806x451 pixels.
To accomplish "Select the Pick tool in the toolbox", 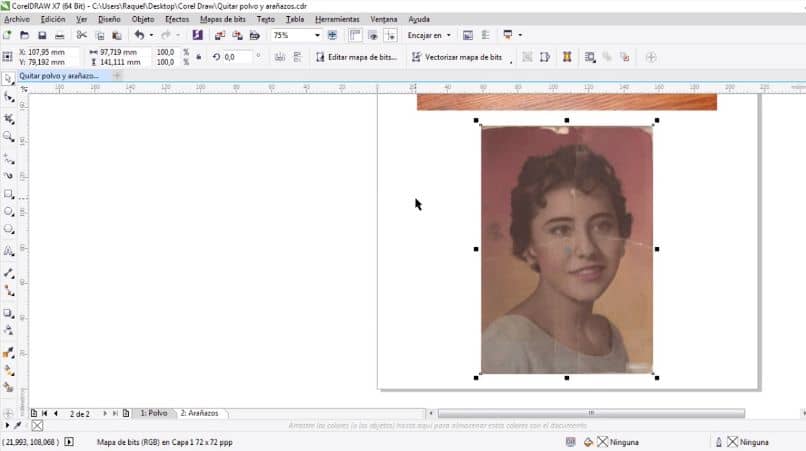I will point(9,77).
